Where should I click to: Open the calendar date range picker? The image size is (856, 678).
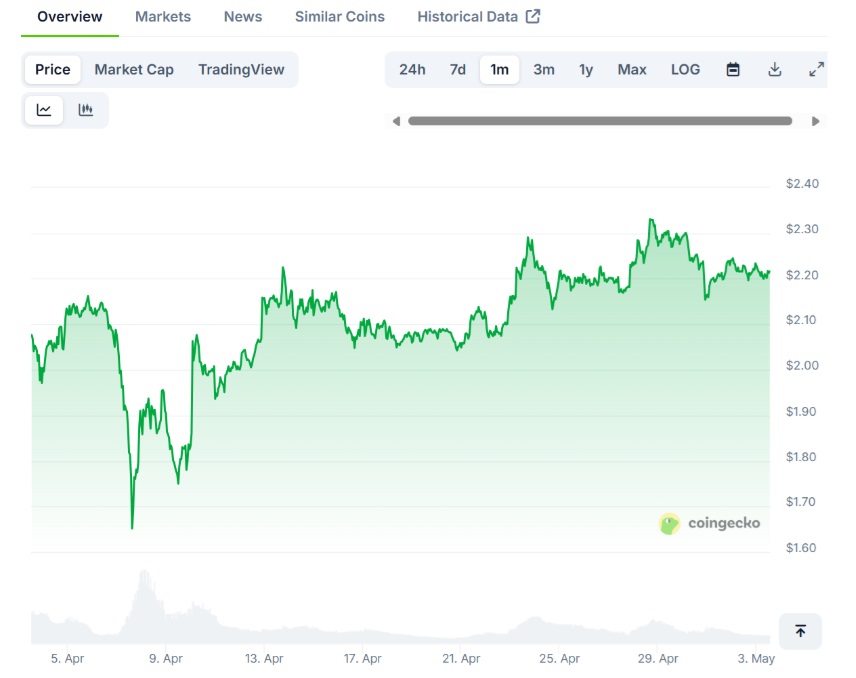(x=733, y=70)
